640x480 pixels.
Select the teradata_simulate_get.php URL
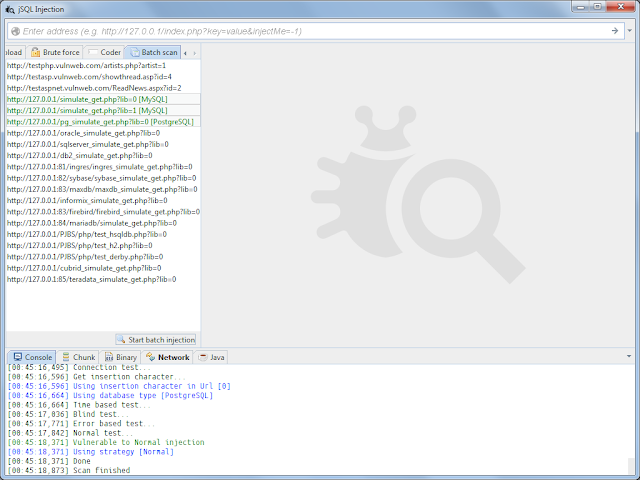coord(103,279)
